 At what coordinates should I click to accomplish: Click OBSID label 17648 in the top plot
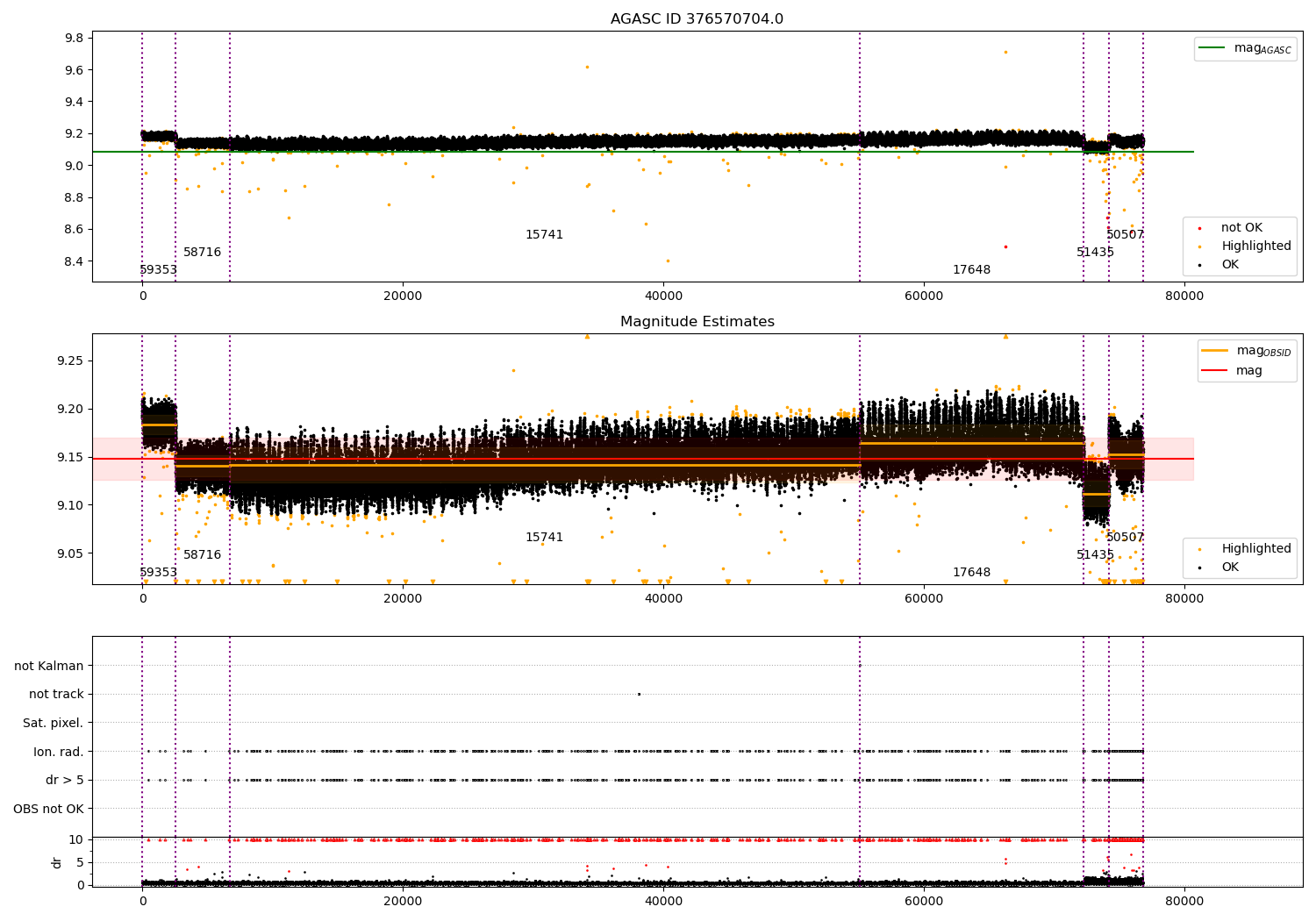[x=971, y=270]
